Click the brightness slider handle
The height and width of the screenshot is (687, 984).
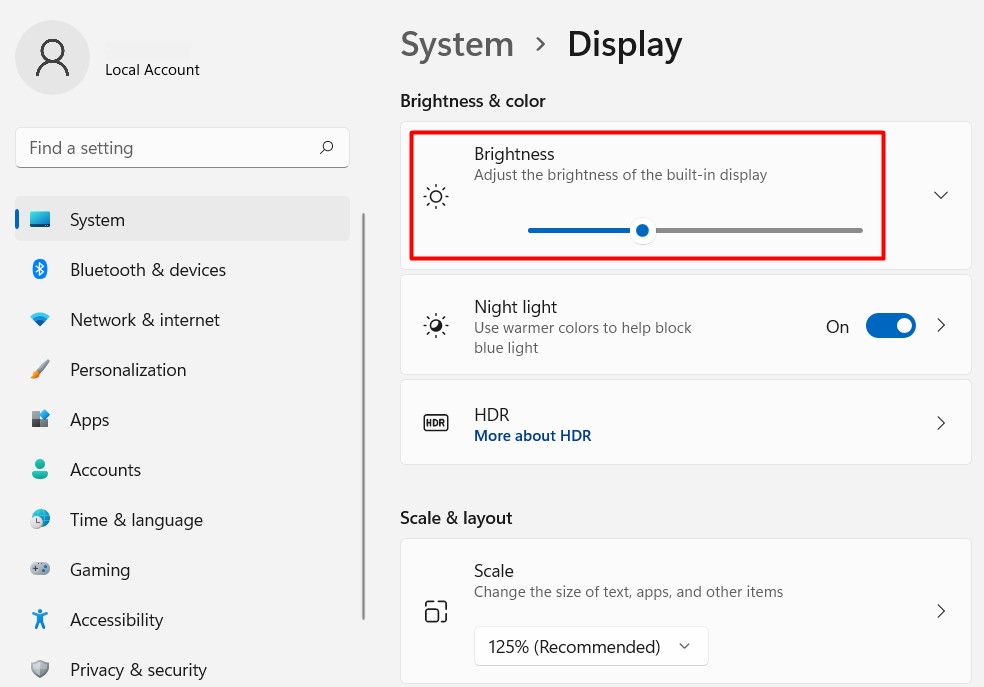click(x=643, y=231)
